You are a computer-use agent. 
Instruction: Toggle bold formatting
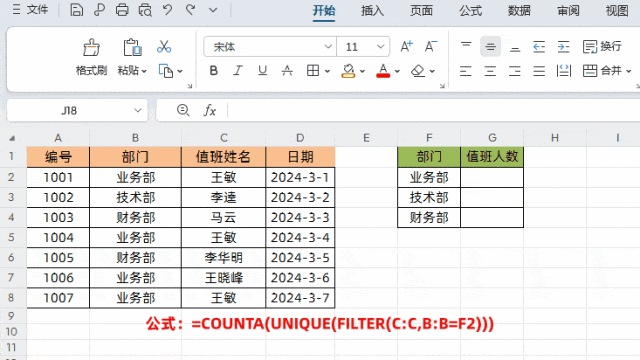coord(213,71)
